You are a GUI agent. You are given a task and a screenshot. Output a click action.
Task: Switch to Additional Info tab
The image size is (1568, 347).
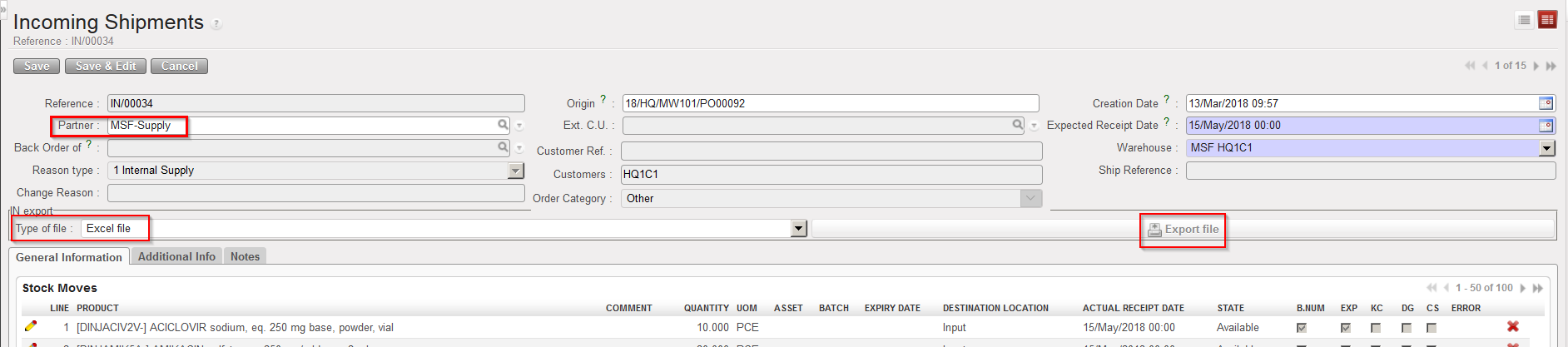point(176,256)
